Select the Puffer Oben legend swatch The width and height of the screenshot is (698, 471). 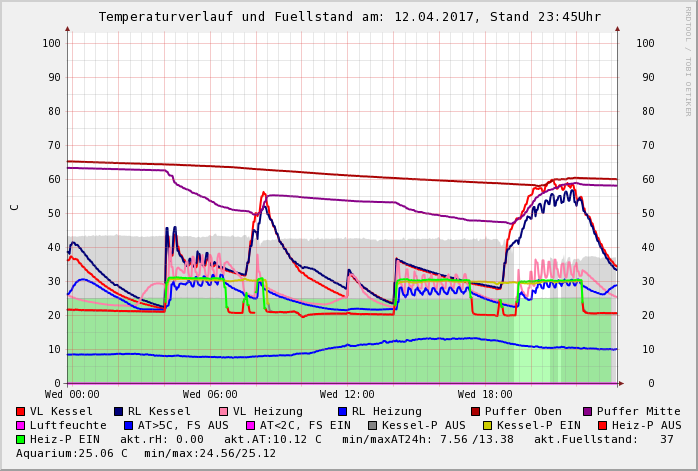click(x=475, y=411)
